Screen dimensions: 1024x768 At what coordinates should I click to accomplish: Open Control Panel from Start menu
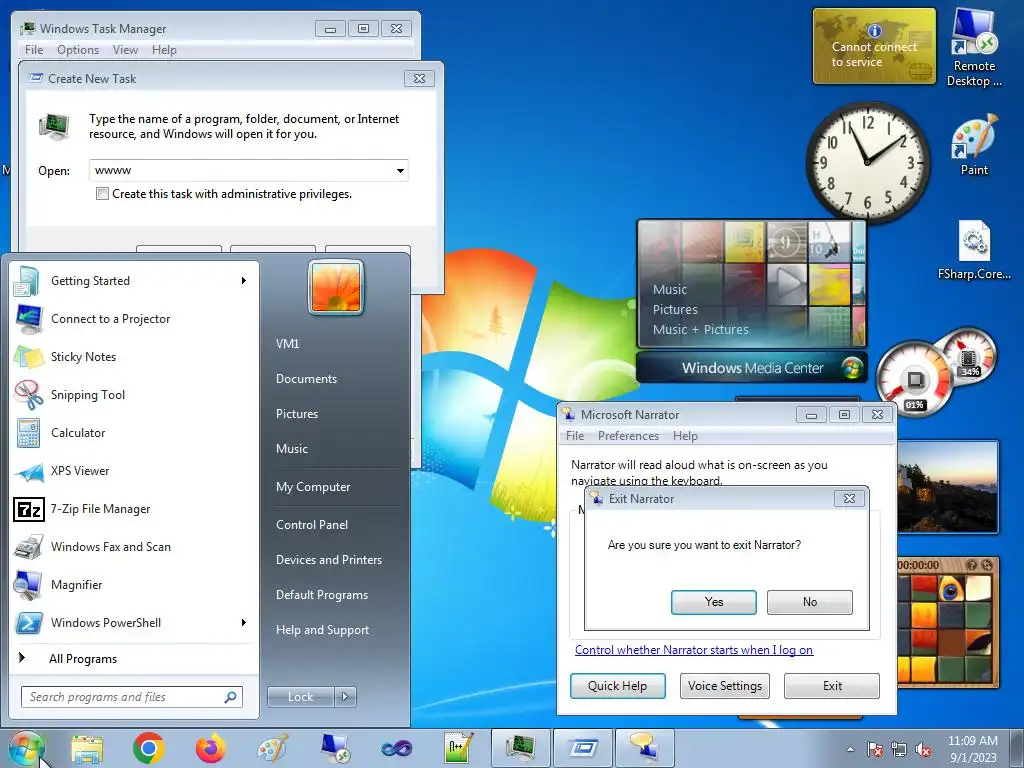pyautogui.click(x=312, y=525)
